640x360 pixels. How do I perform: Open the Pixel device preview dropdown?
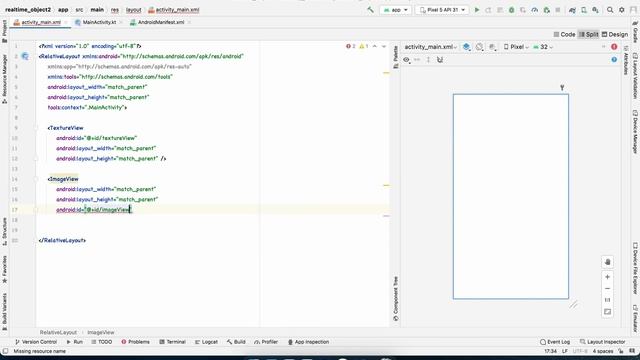click(x=516, y=47)
